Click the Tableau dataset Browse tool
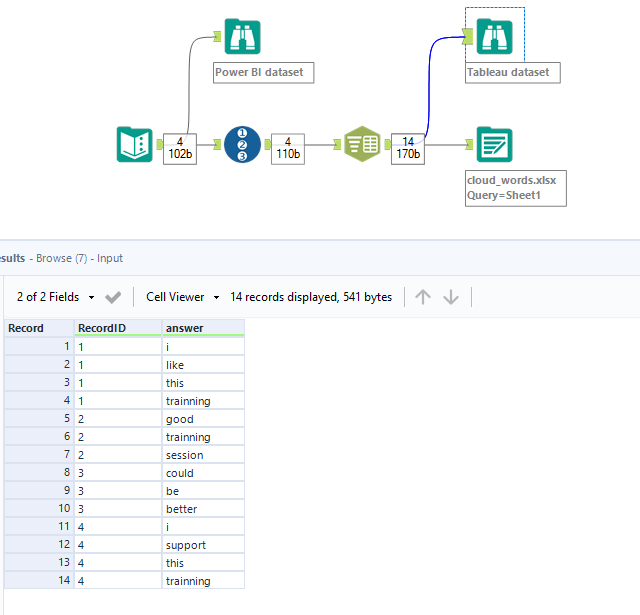 [x=494, y=37]
